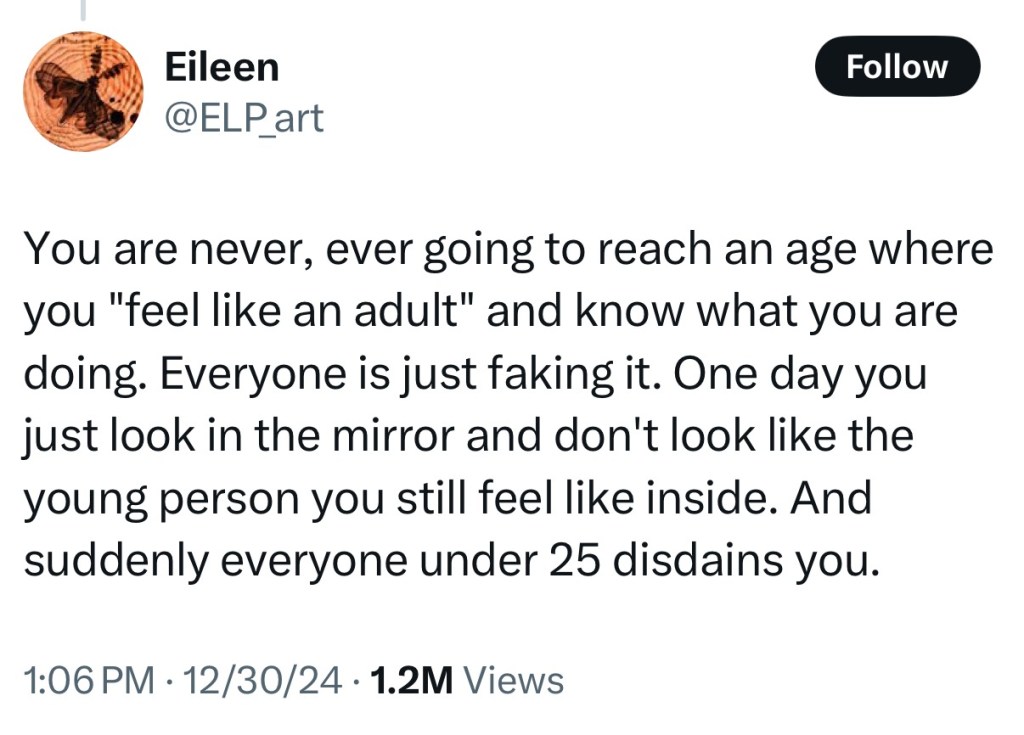Click the Views label

(x=515, y=681)
